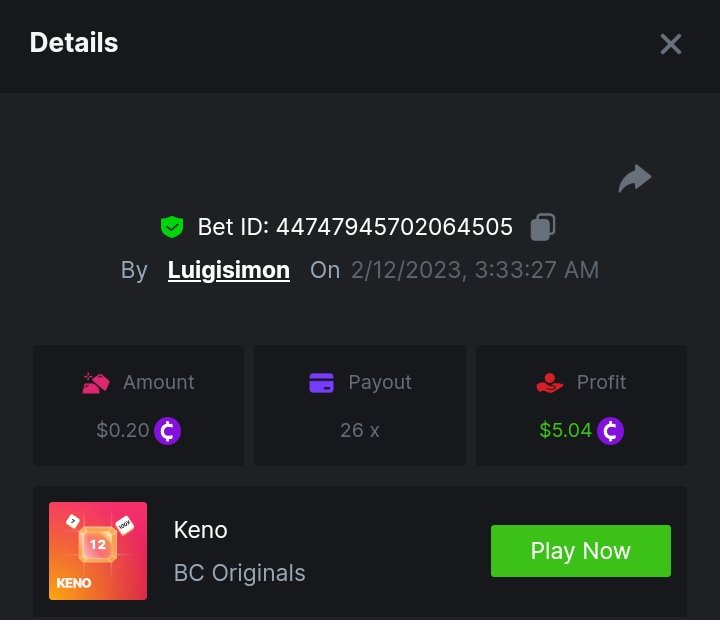Click the Profit hand icon
The height and width of the screenshot is (620, 720).
550,382
